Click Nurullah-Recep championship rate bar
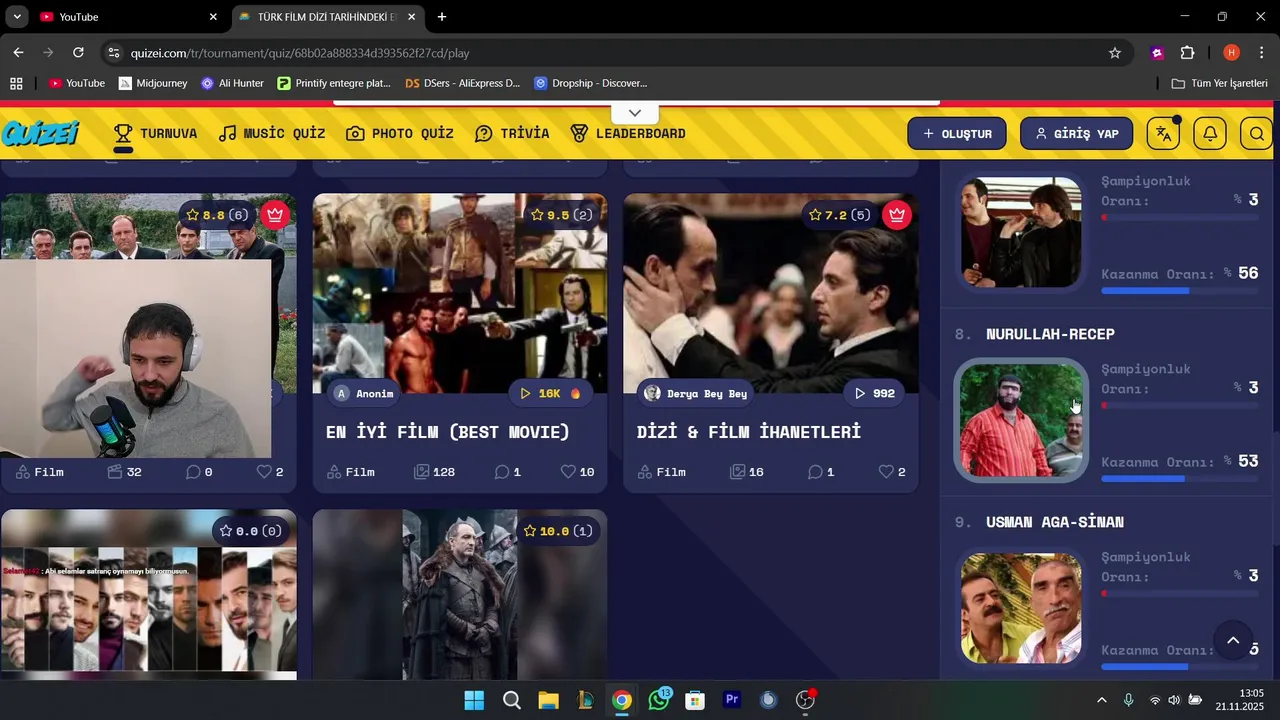This screenshot has height=720, width=1280. pos(1179,405)
